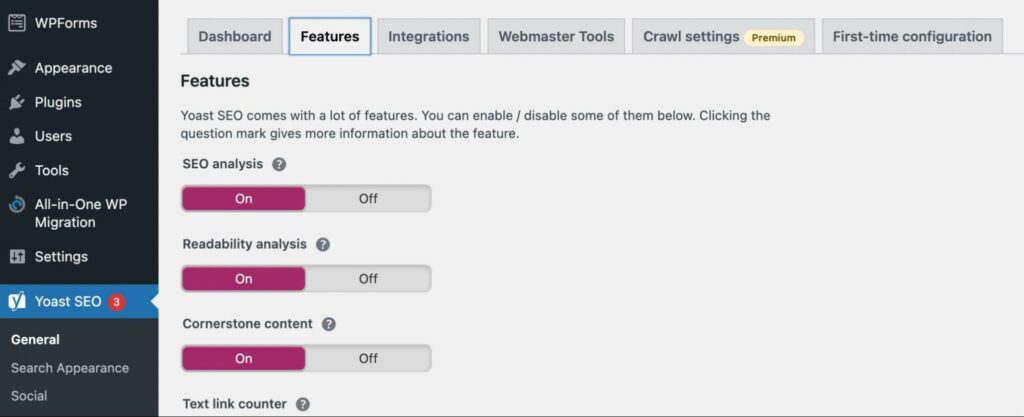This screenshot has height=417, width=1024.
Task: Open Crawl settings Premium tab
Action: [x=724, y=37]
